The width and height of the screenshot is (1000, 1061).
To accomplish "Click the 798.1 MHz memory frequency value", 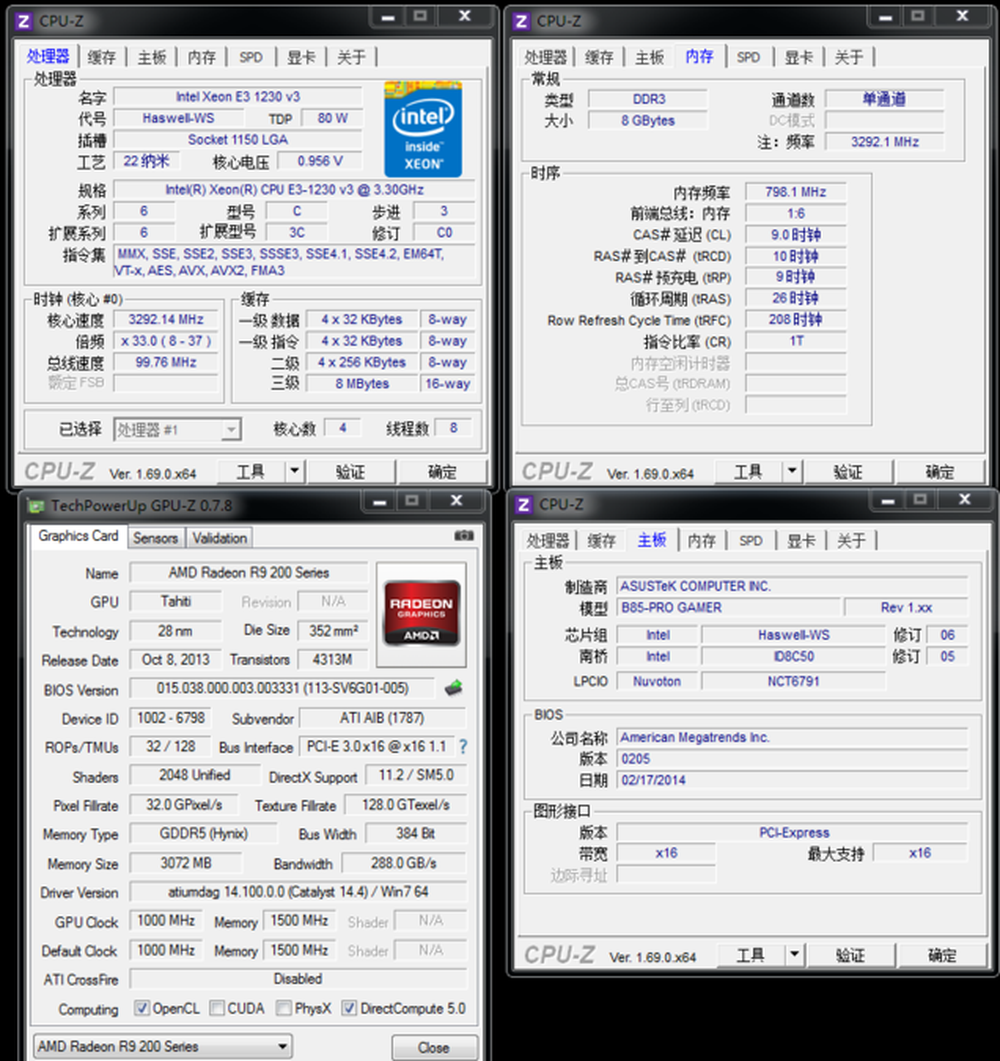I will click(x=796, y=192).
